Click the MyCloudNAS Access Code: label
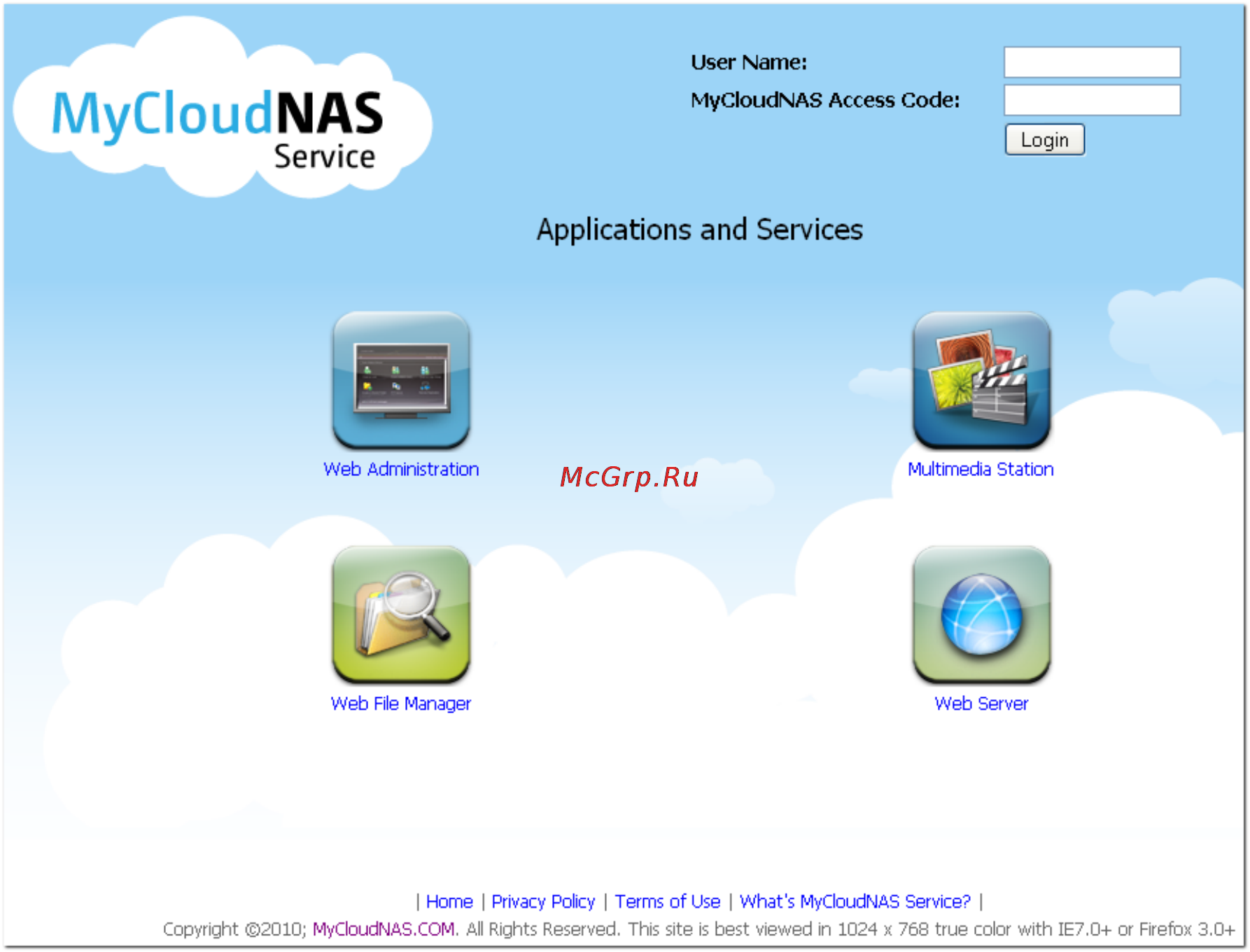 point(825,100)
